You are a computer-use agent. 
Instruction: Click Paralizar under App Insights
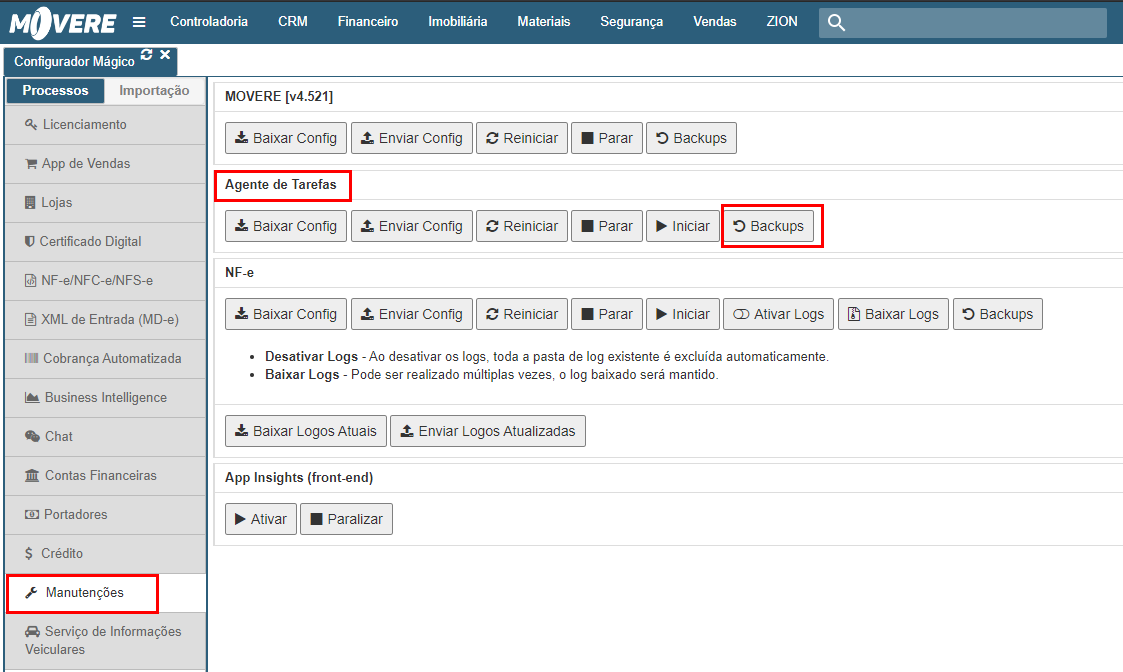click(347, 519)
